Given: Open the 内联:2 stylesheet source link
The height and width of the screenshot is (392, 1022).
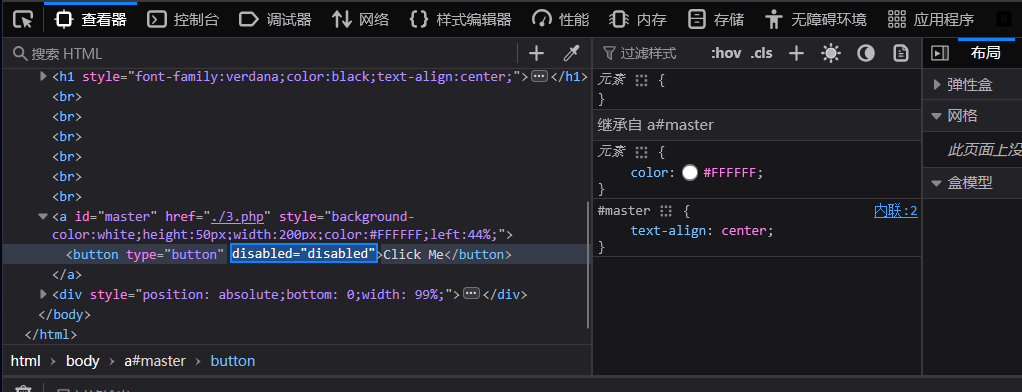Looking at the screenshot, I should pyautogui.click(x=896, y=211).
